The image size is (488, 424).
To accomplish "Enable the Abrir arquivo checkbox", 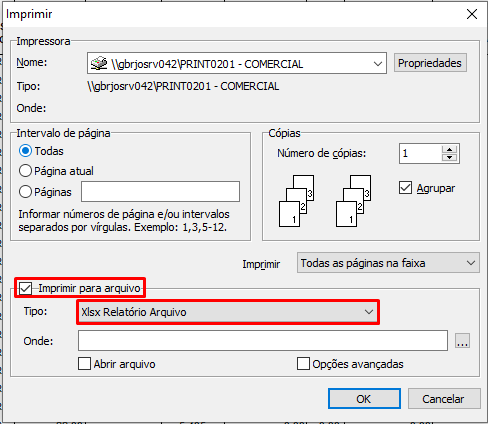I will point(84,364).
